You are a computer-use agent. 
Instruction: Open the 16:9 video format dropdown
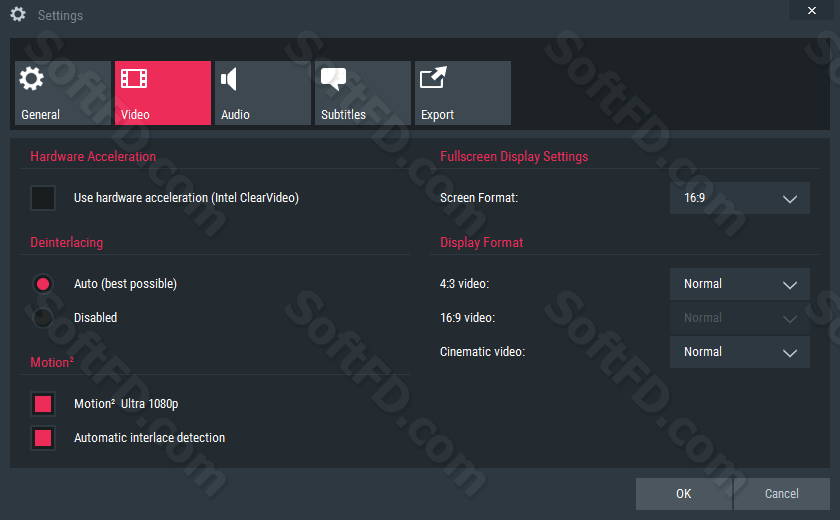[740, 318]
